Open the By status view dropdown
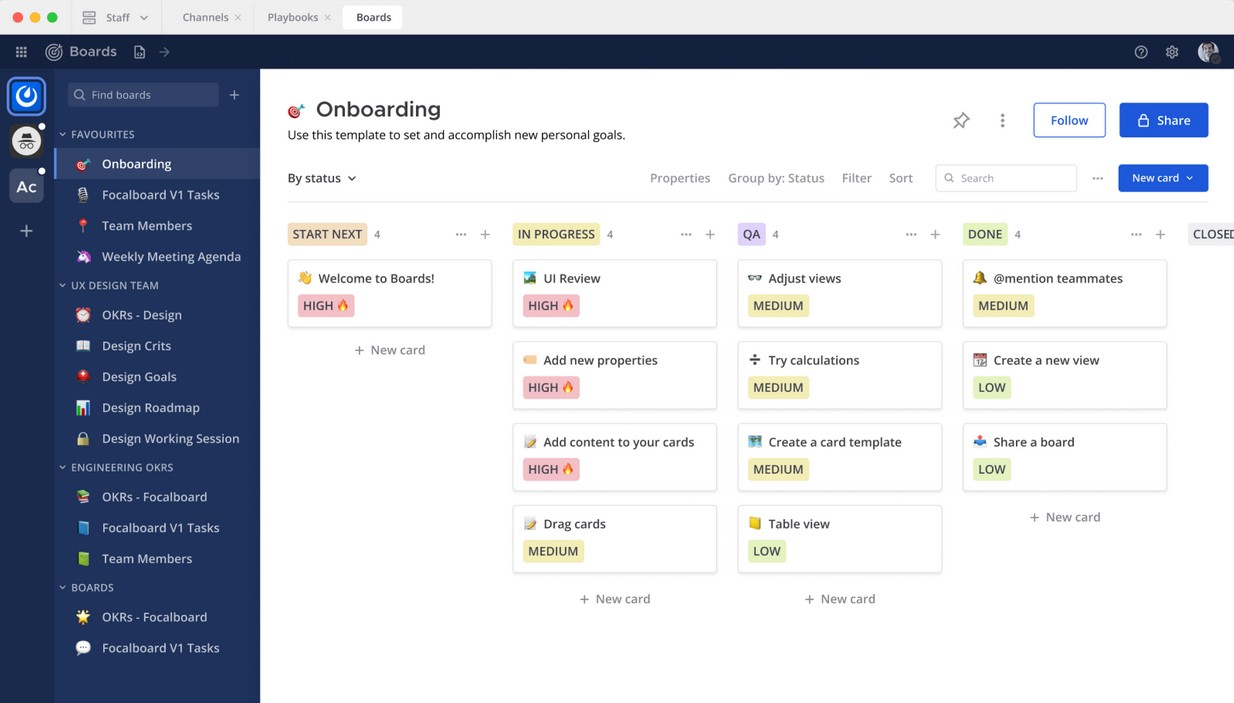 pos(321,178)
